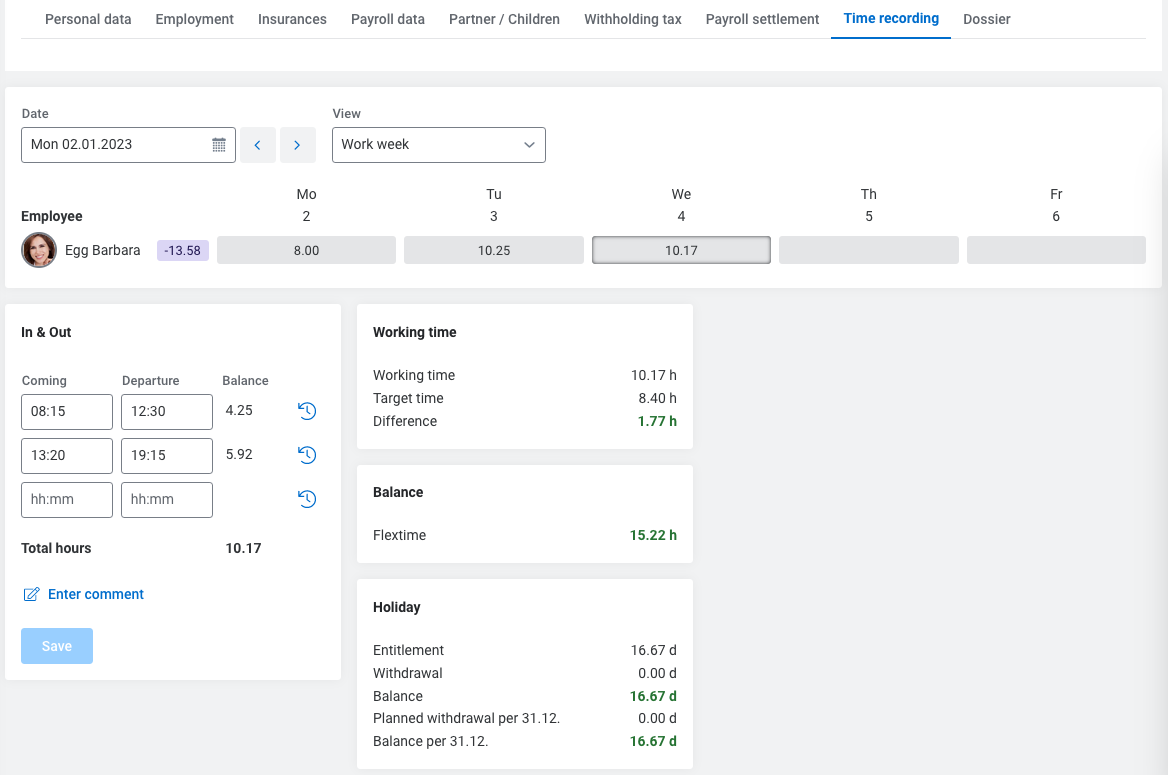Open the calendar date picker icon

pyautogui.click(x=219, y=145)
